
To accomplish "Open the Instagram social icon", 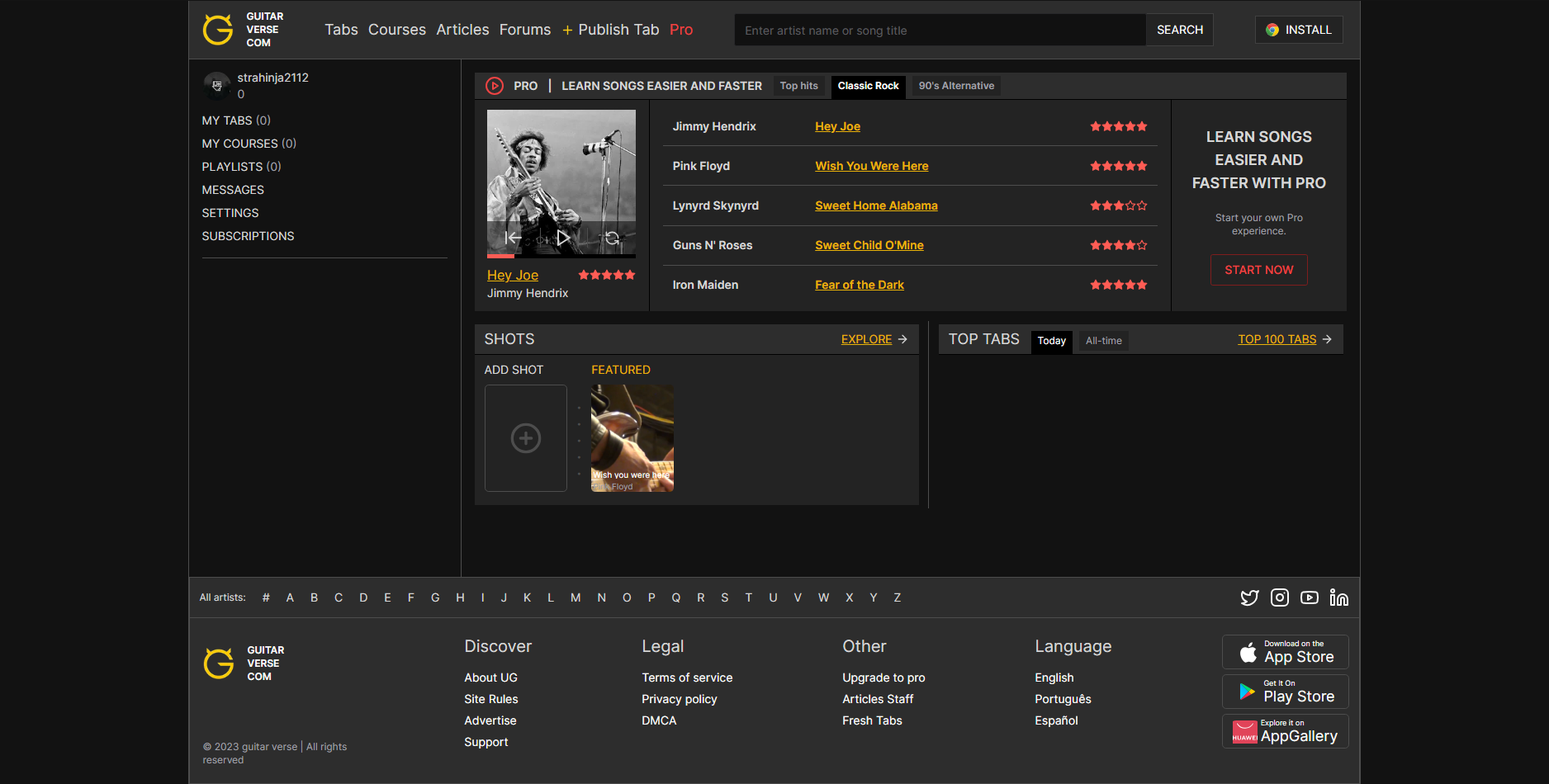I will (1280, 597).
